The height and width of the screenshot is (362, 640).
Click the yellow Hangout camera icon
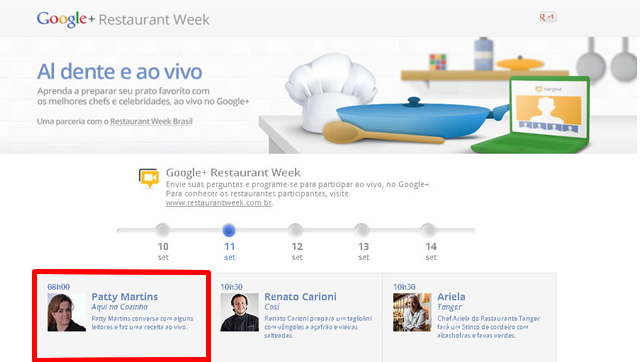click(x=149, y=178)
